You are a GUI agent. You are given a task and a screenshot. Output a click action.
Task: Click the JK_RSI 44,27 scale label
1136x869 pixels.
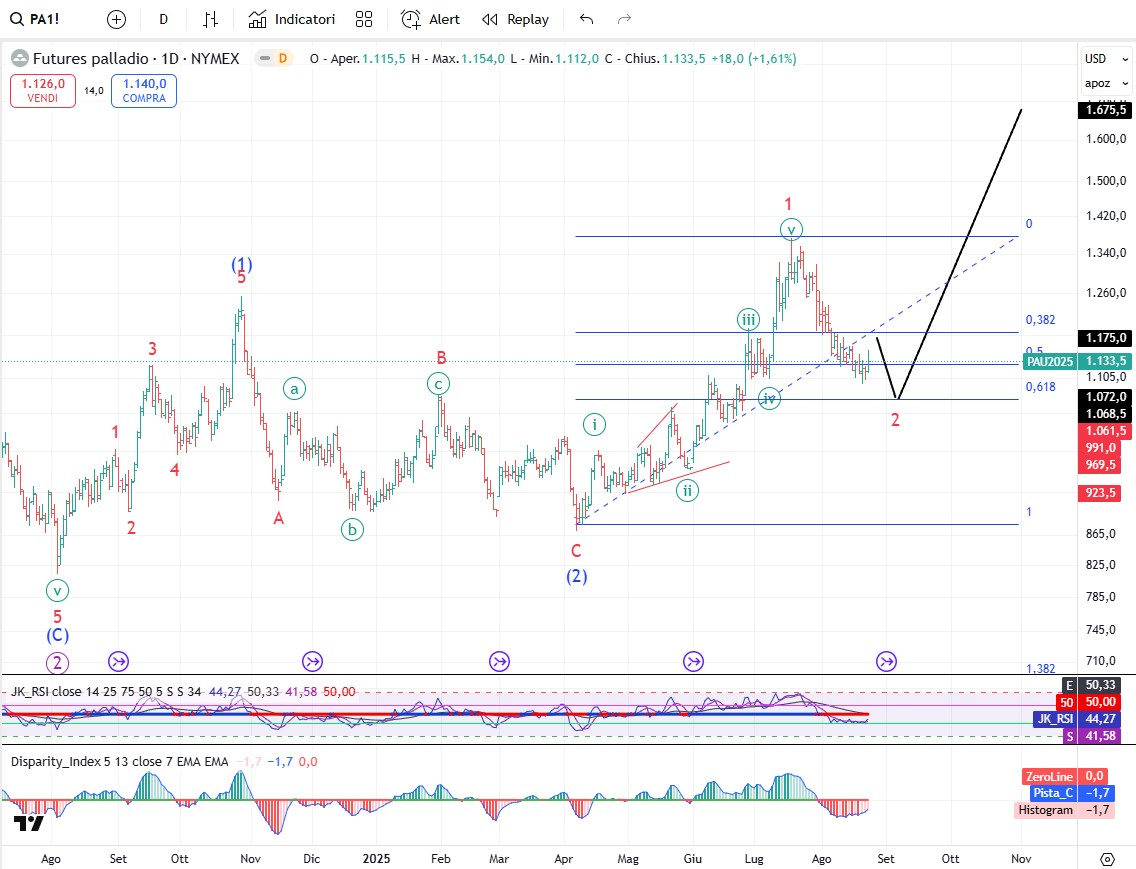1077,718
